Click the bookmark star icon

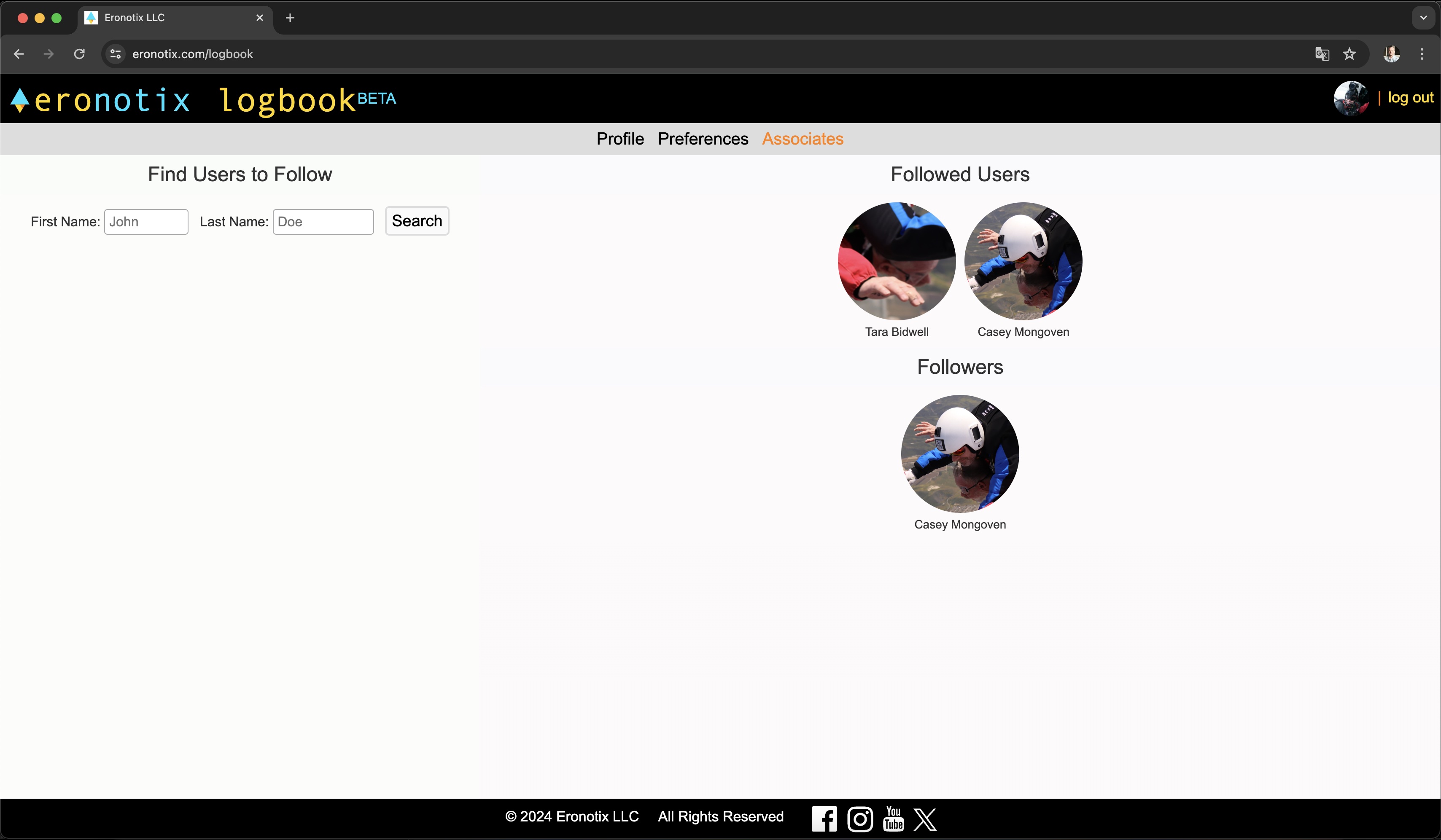coord(1349,54)
